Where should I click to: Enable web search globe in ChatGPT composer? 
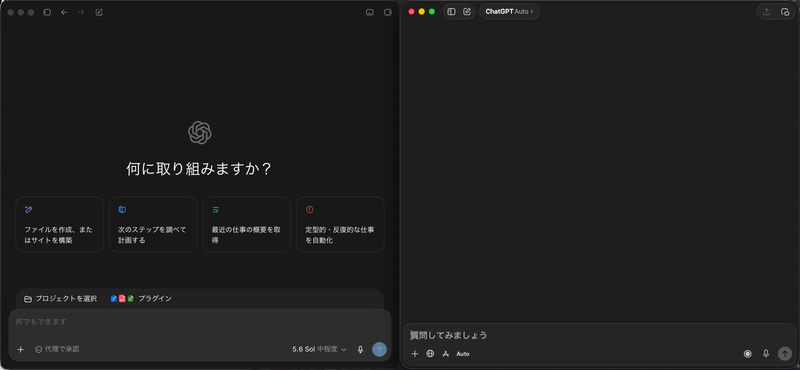[430, 354]
